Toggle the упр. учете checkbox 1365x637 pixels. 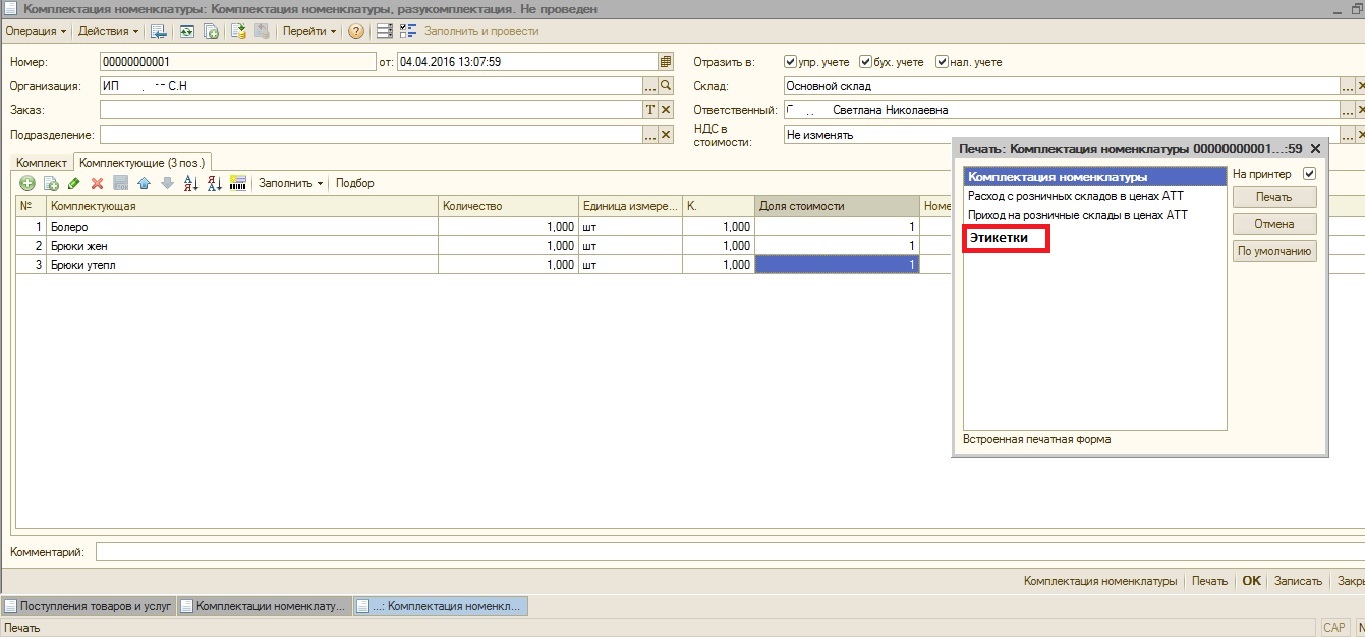click(791, 62)
